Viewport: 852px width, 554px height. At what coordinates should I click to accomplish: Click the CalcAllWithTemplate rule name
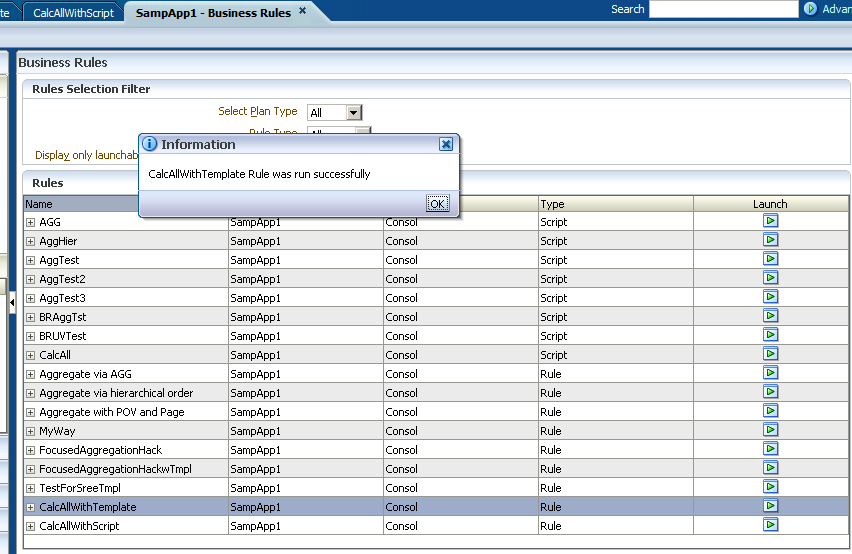88,507
